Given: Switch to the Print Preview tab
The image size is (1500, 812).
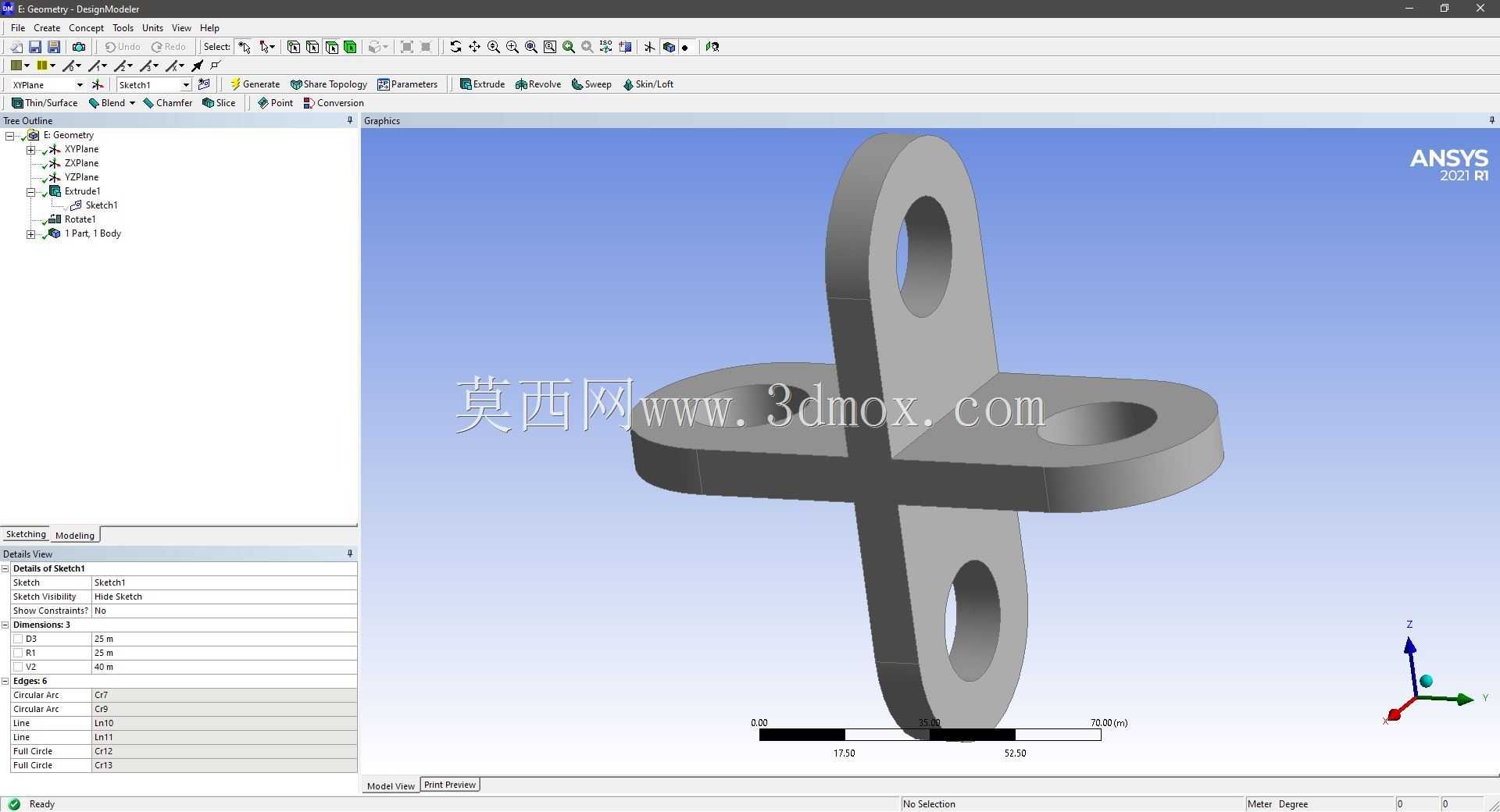Looking at the screenshot, I should (x=450, y=785).
